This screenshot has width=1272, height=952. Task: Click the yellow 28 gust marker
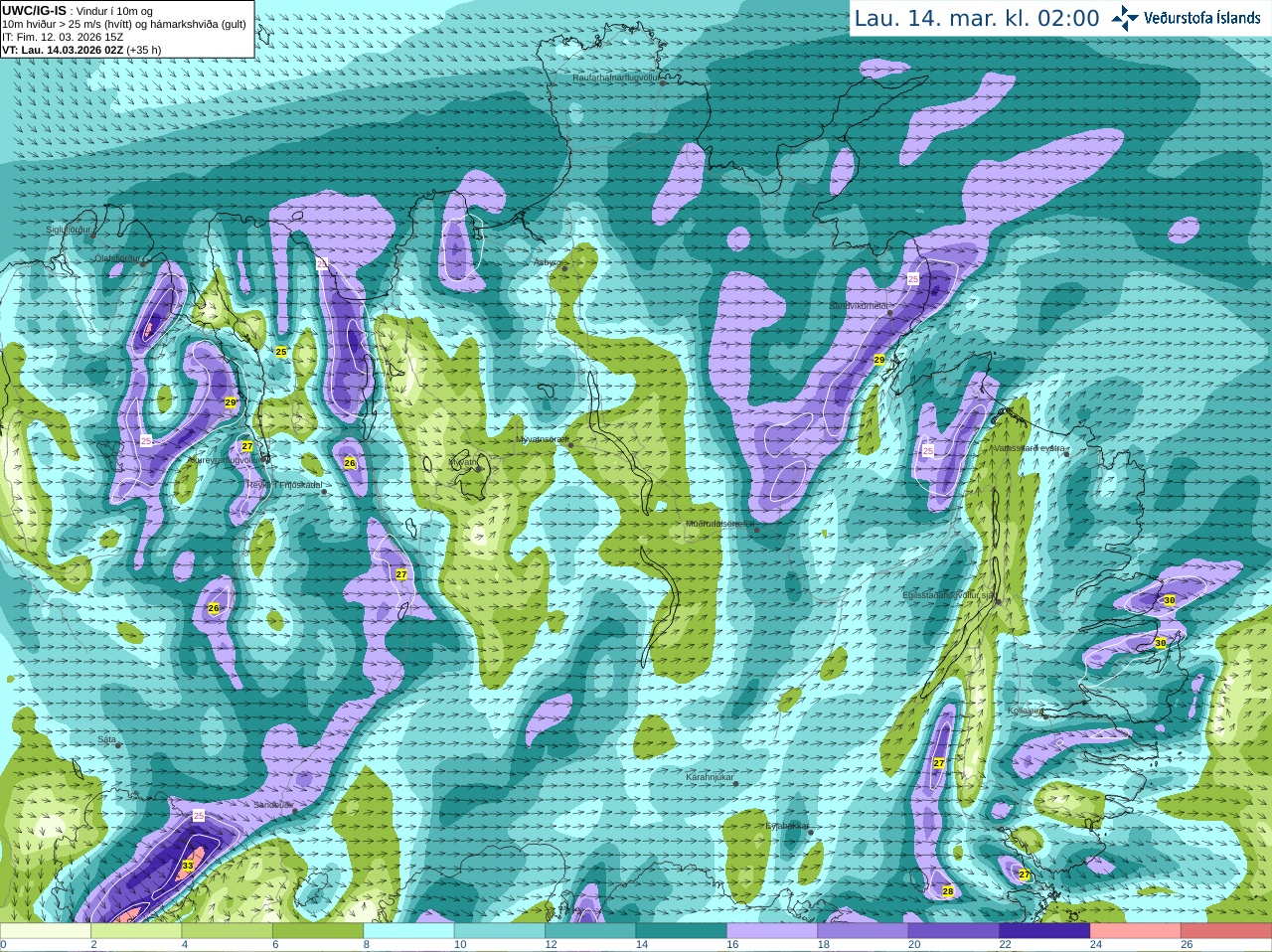pos(948,891)
